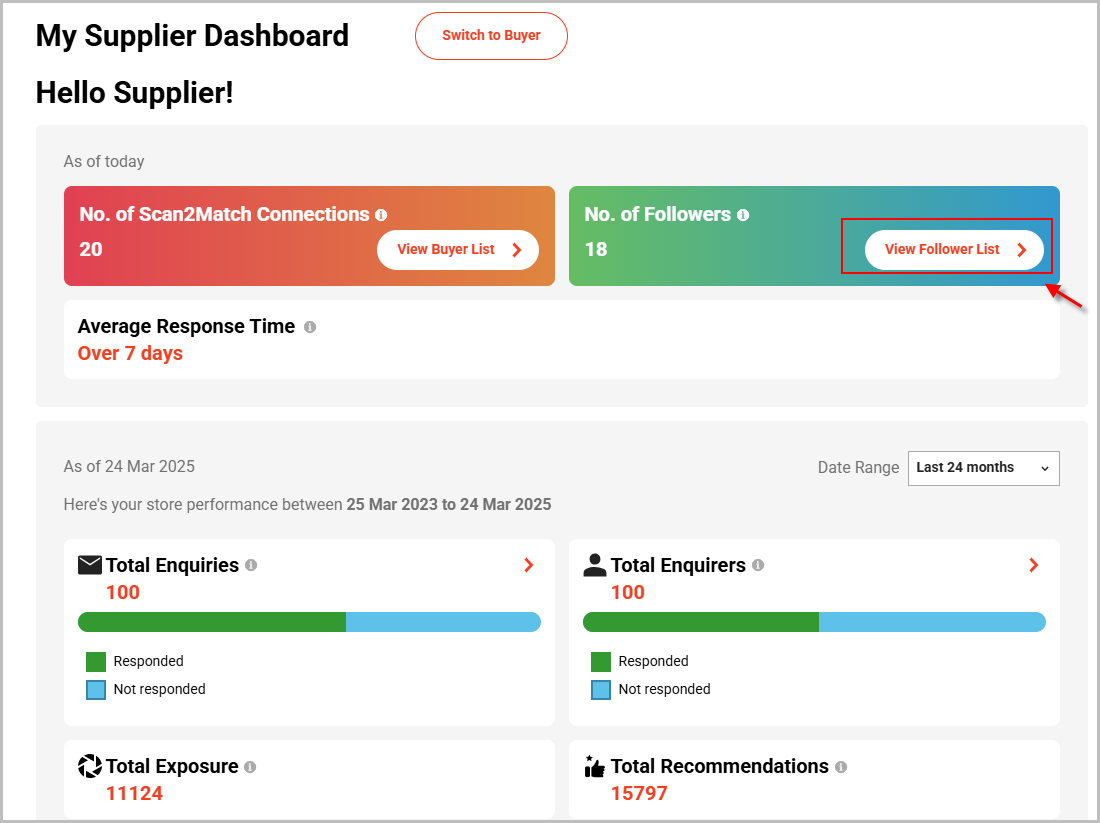This screenshot has height=823, width=1100.
Task: Click info icon beside Scan2Match Connections
Action: tap(381, 215)
